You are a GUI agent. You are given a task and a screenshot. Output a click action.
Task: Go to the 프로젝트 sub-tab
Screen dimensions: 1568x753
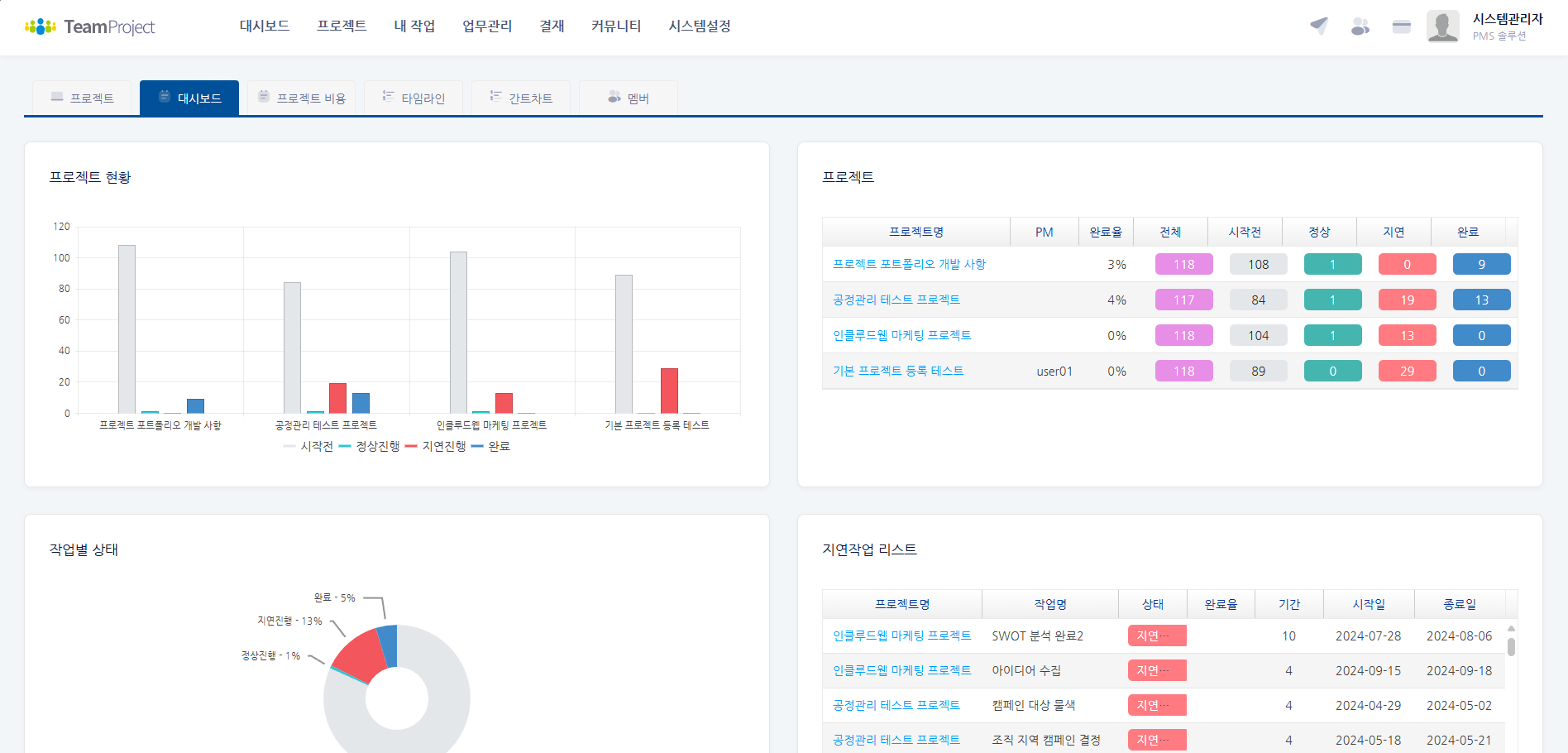pos(82,98)
